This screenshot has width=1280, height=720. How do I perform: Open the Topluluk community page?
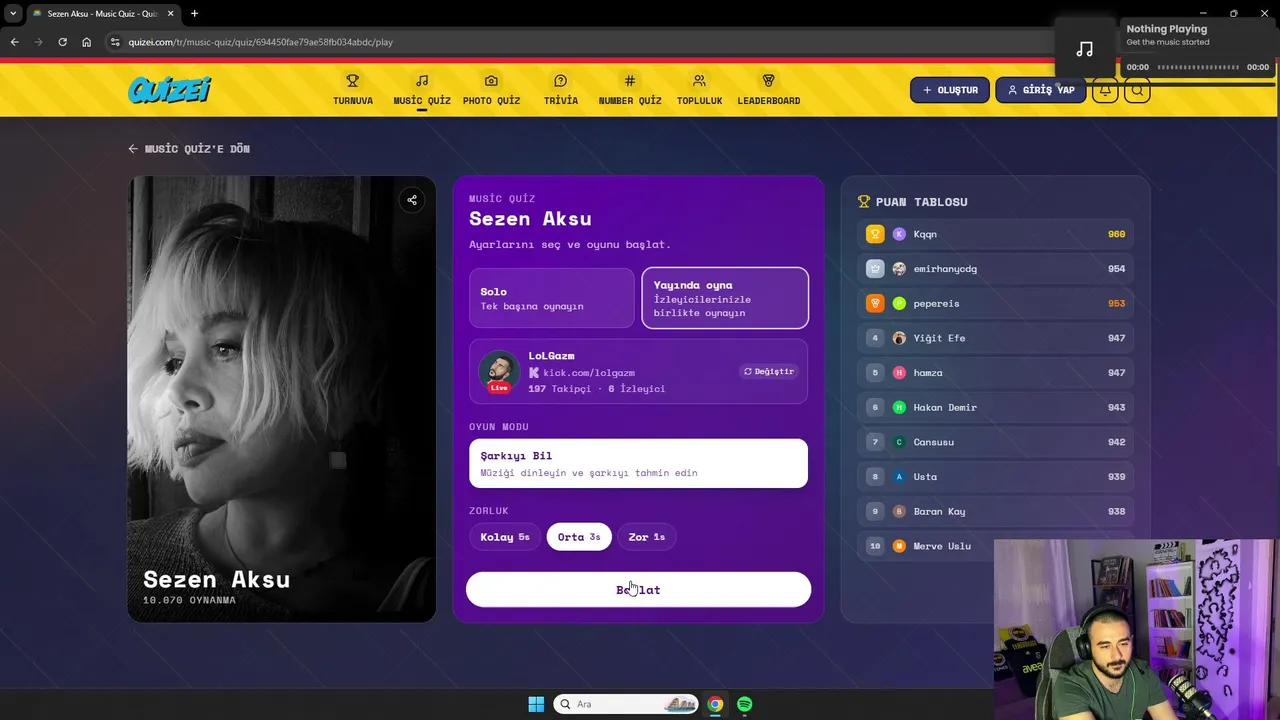(699, 90)
